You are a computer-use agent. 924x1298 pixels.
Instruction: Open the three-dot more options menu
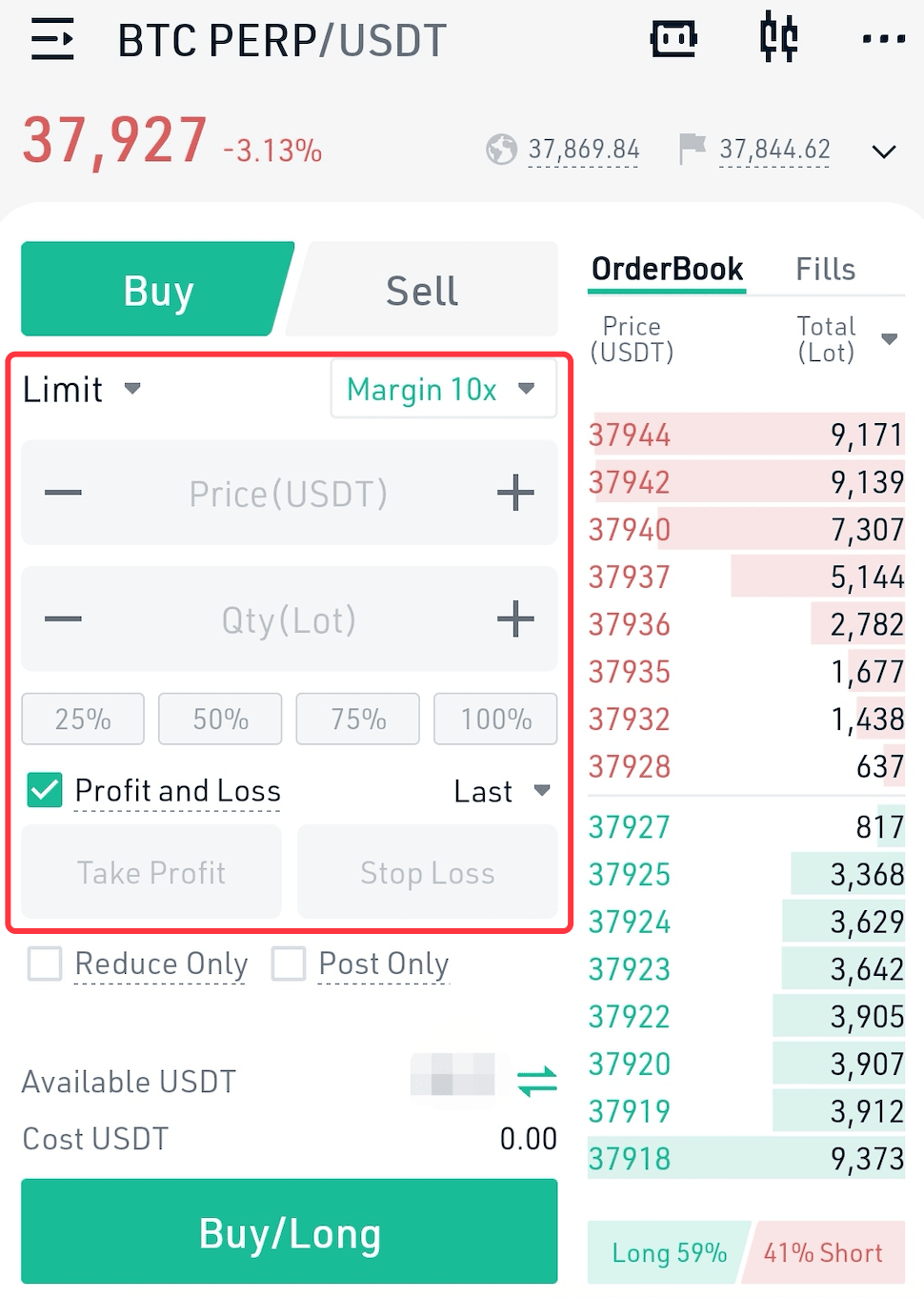883,39
